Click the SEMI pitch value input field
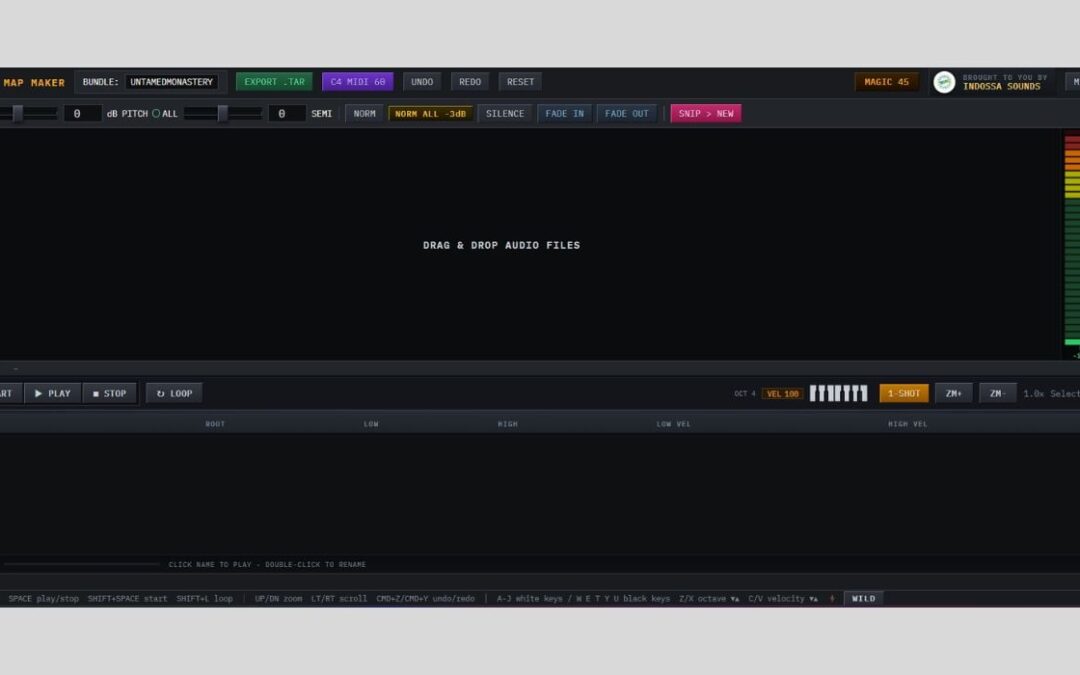This screenshot has width=1080, height=675. click(287, 114)
